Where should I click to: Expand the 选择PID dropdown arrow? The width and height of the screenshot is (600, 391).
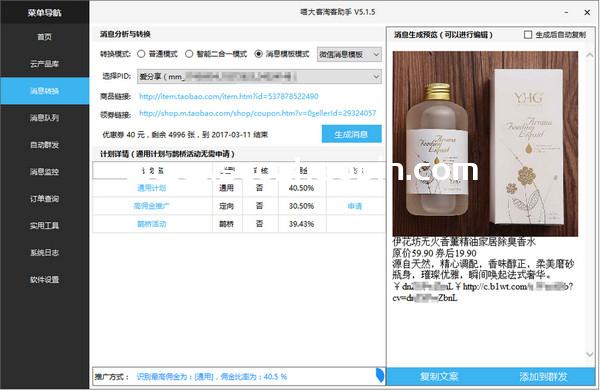pyautogui.click(x=376, y=77)
